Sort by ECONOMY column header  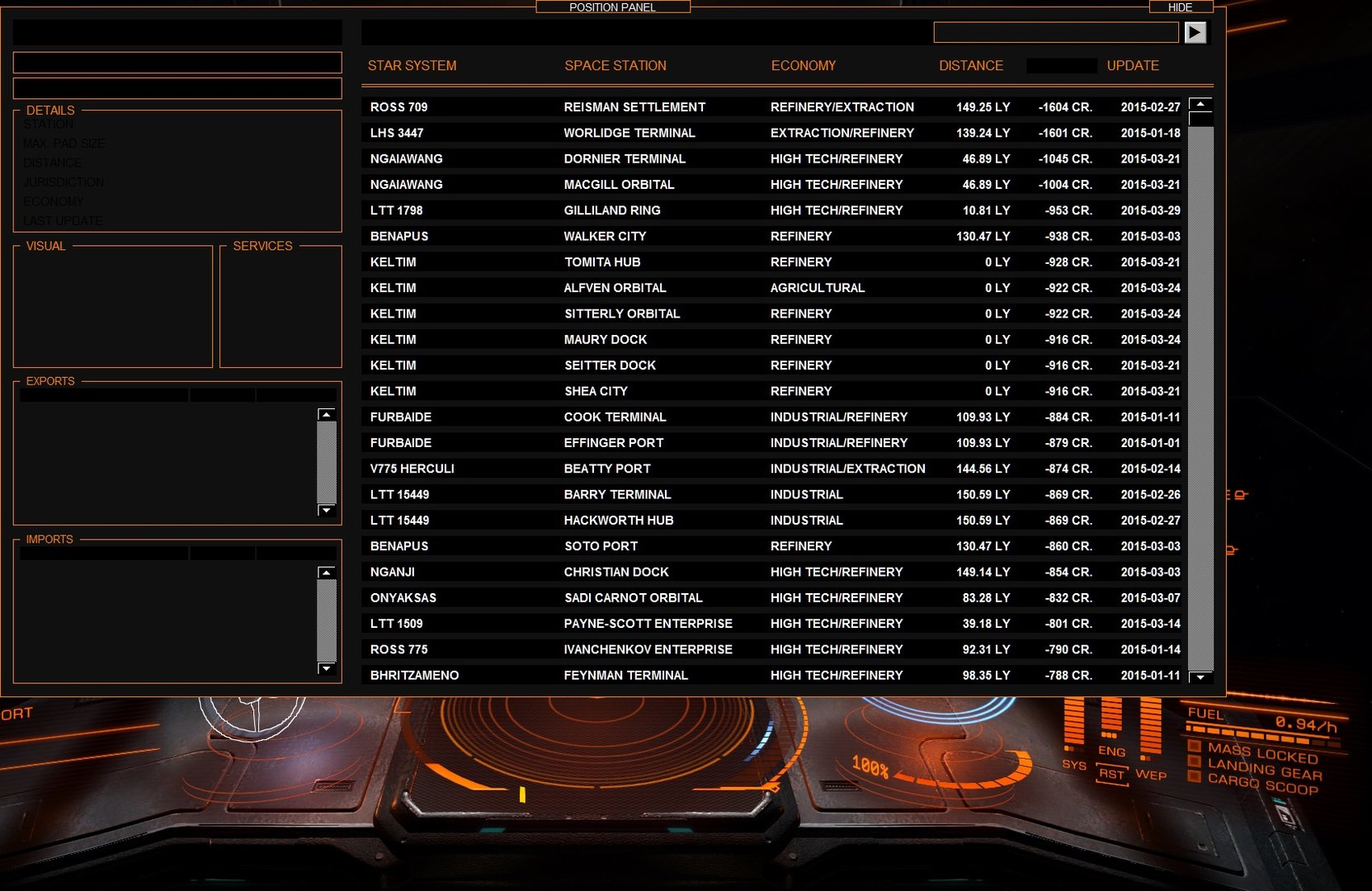point(804,65)
